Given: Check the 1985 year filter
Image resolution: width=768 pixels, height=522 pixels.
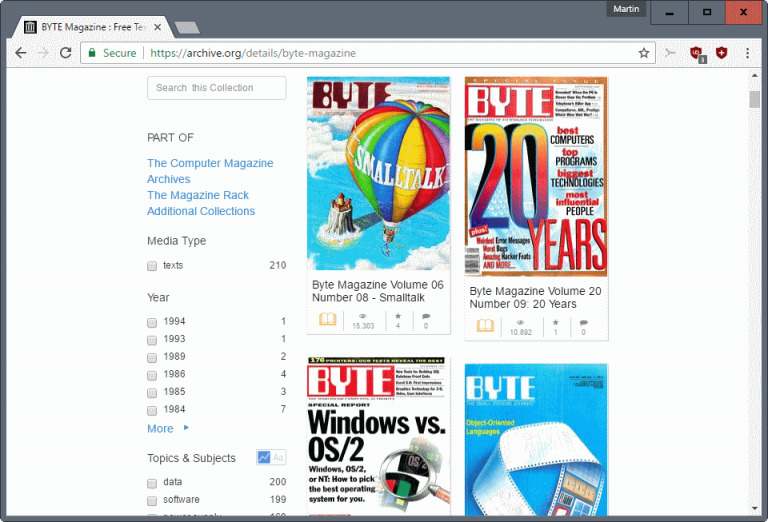Looking at the screenshot, I should point(152,393).
